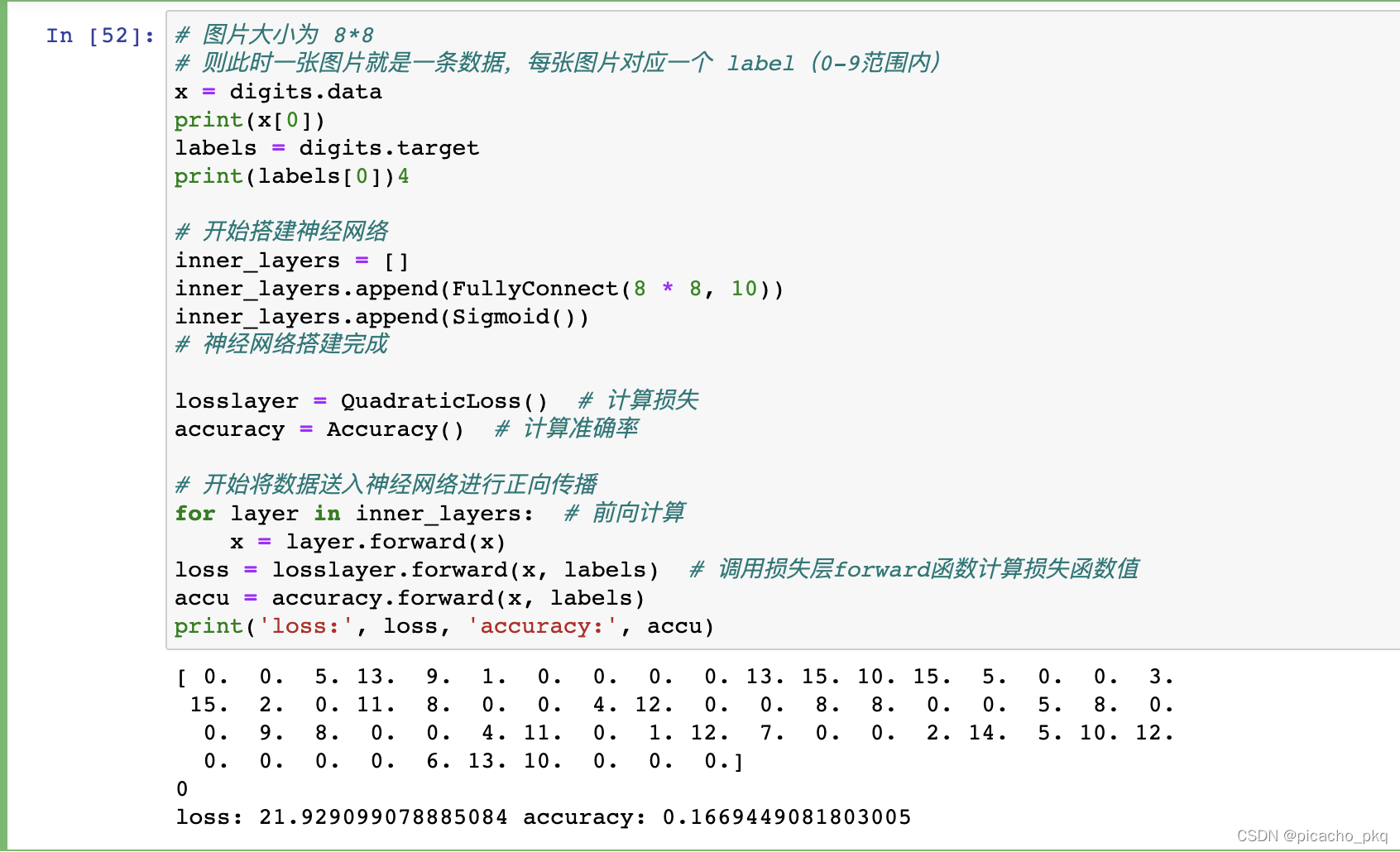Click the final print('loss:' ...) line
1400x852 pixels.
tap(444, 626)
